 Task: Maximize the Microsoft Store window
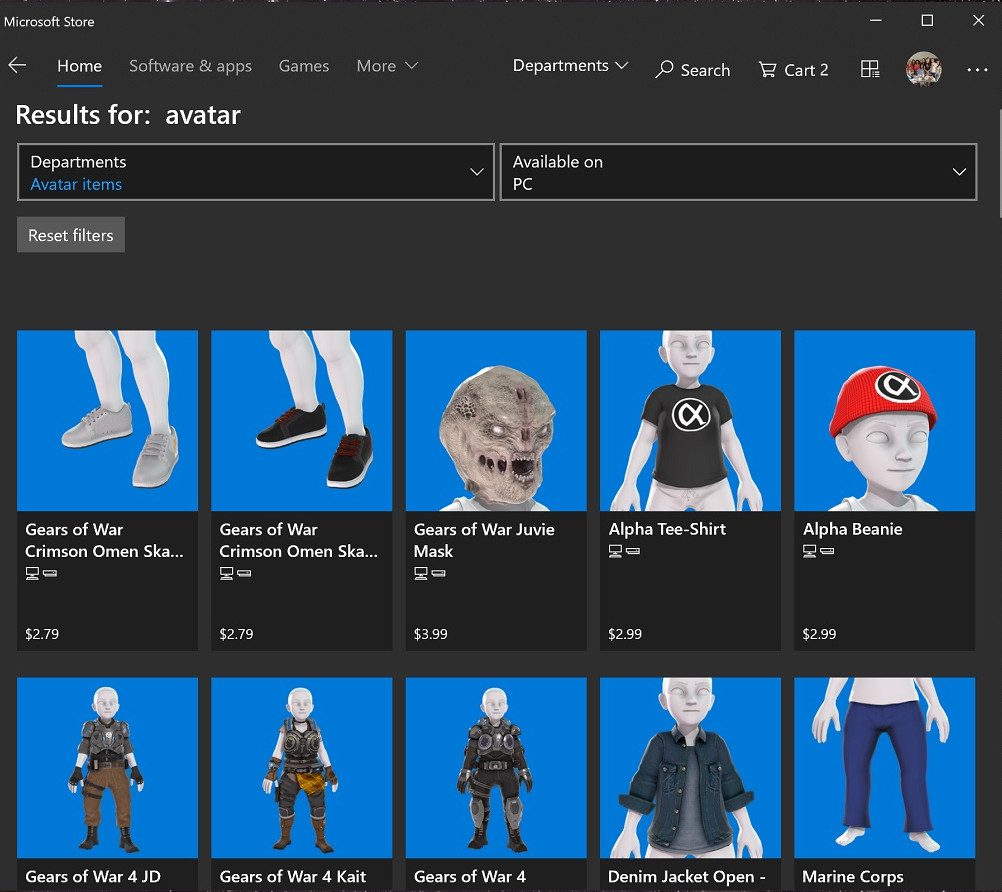(x=927, y=20)
